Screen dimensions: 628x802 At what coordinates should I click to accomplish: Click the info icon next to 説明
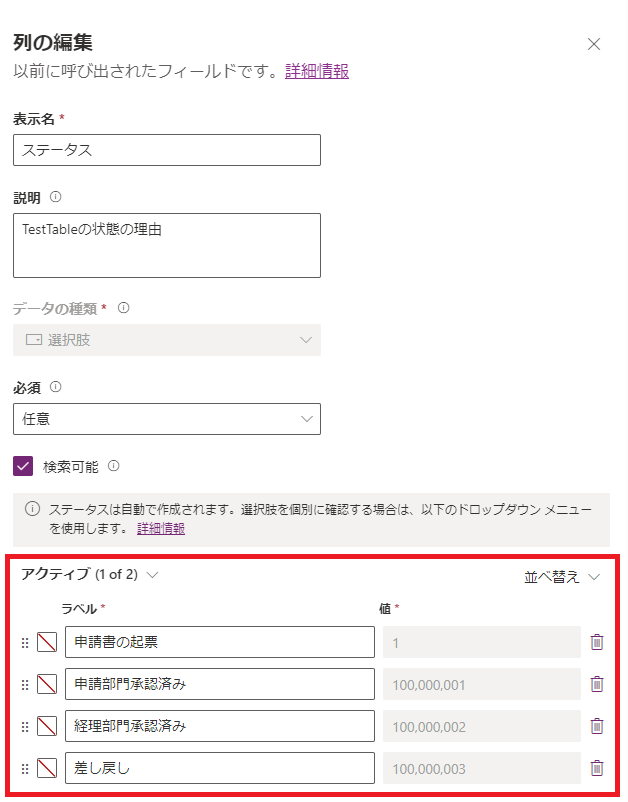pyautogui.click(x=56, y=197)
